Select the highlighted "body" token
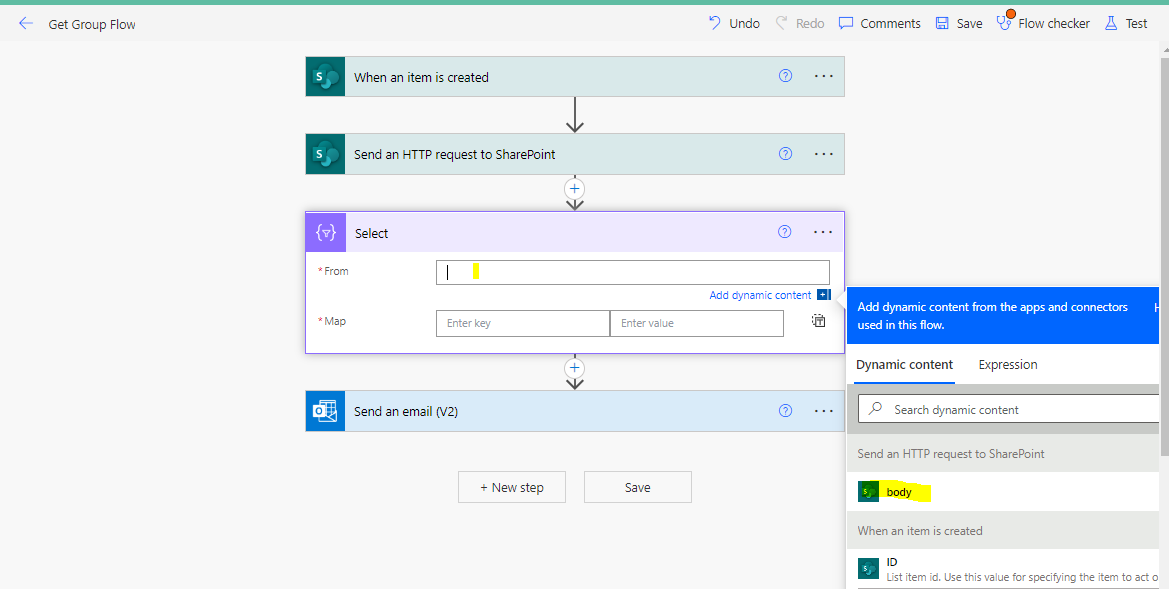Screen dimensions: 1169x589 point(893,491)
